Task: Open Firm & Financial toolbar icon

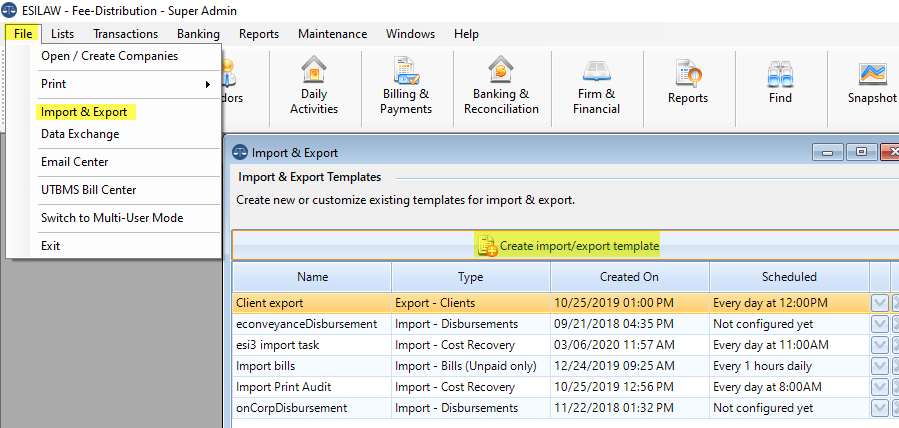Action: point(596,86)
